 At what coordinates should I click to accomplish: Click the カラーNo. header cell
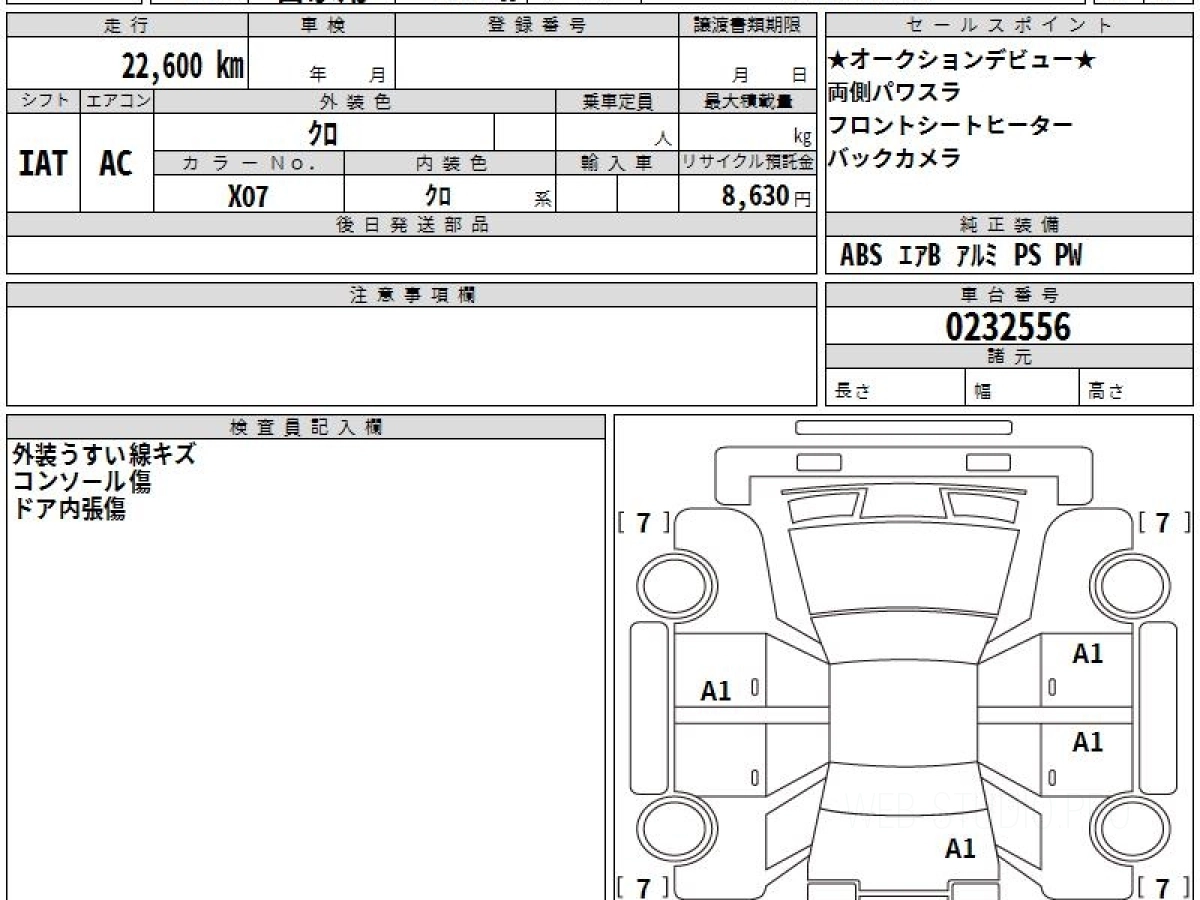pos(249,163)
